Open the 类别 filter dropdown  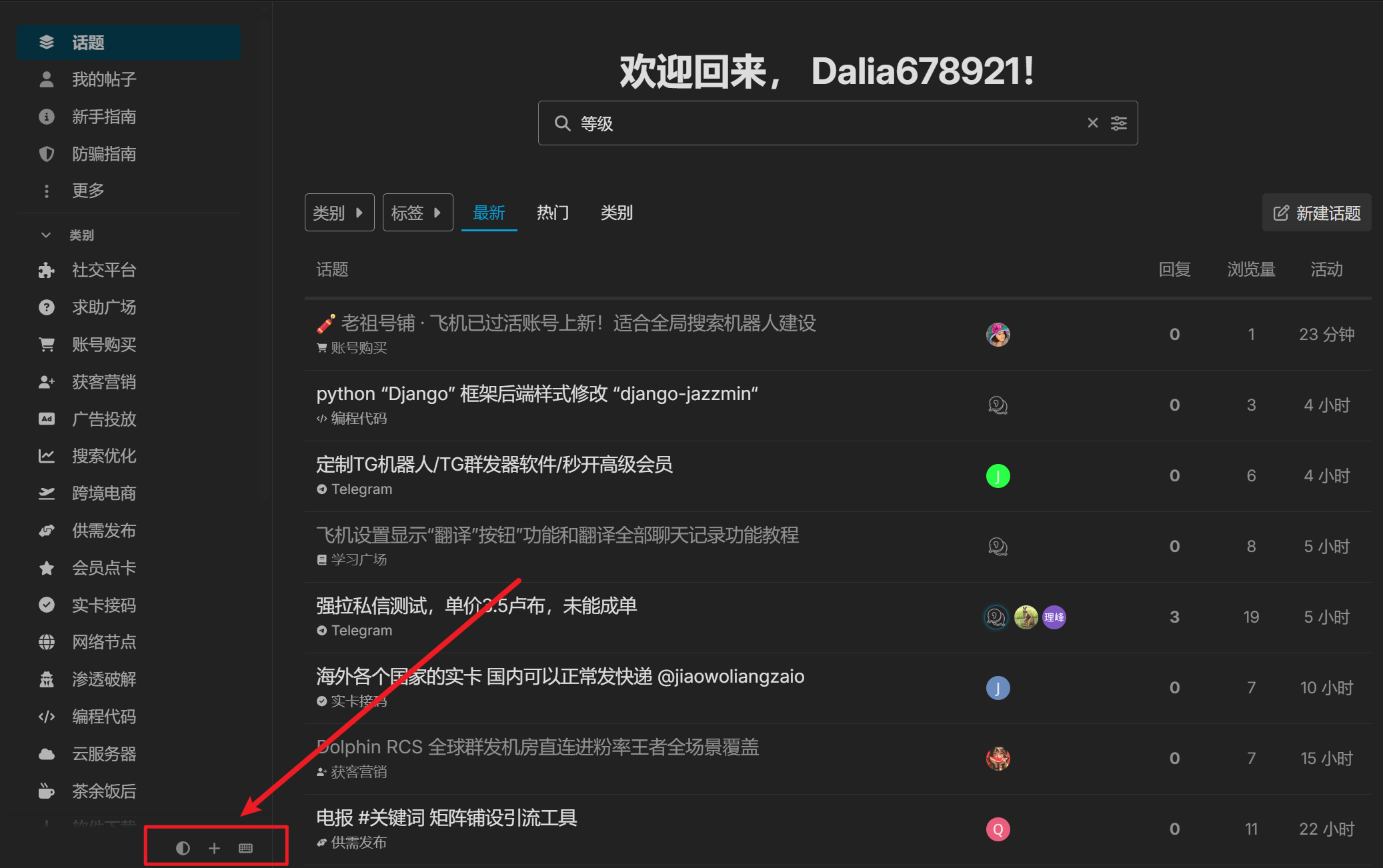(339, 213)
